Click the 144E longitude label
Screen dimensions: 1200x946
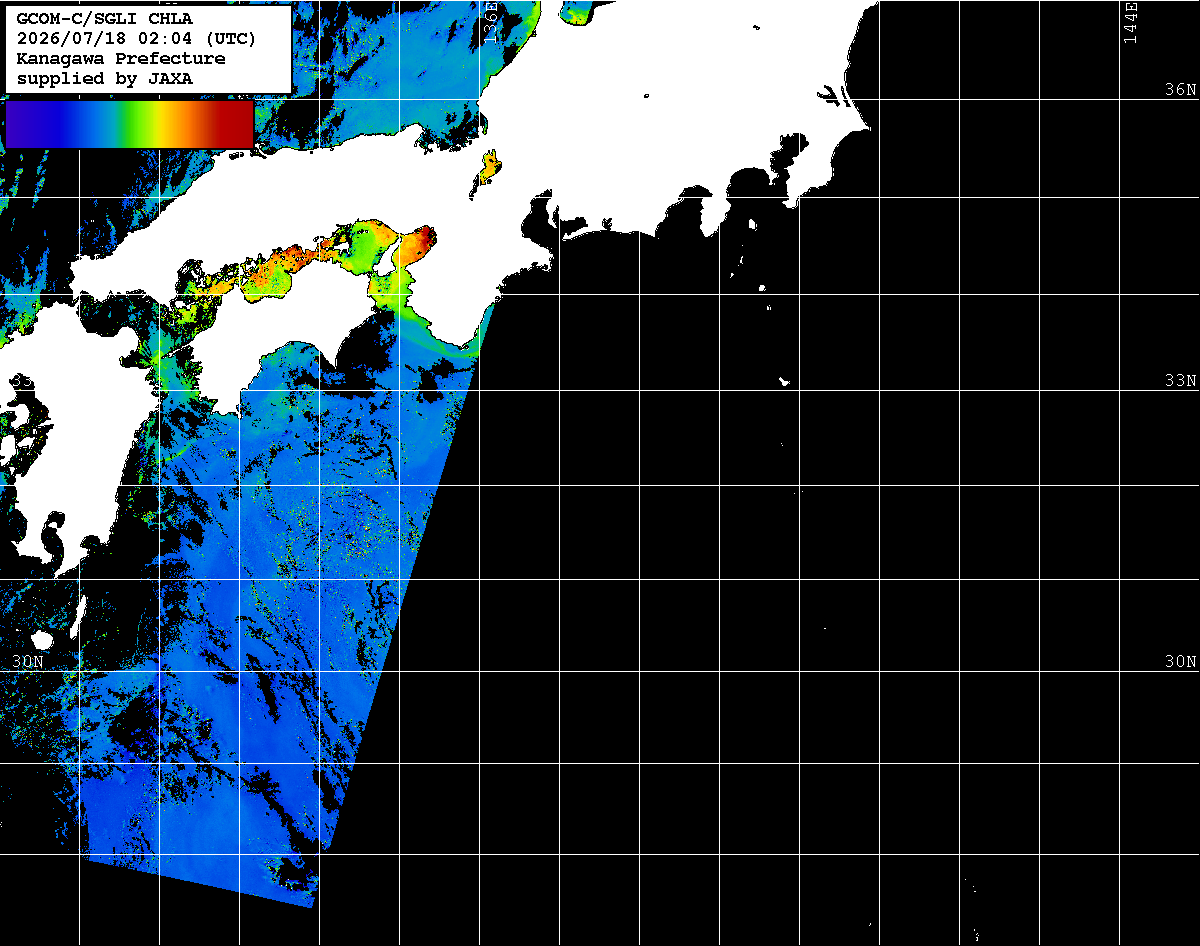(x=1130, y=22)
